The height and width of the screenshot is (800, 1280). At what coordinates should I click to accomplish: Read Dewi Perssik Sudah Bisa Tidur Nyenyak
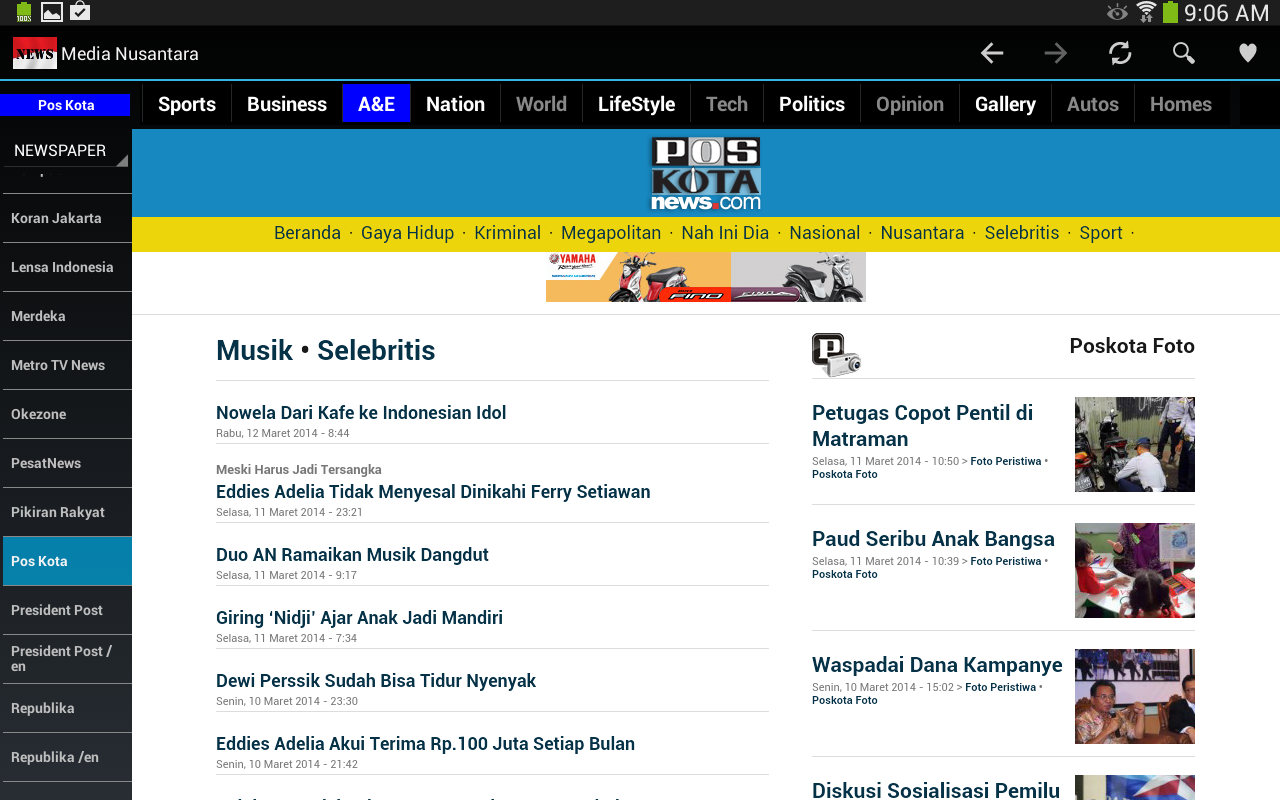376,681
